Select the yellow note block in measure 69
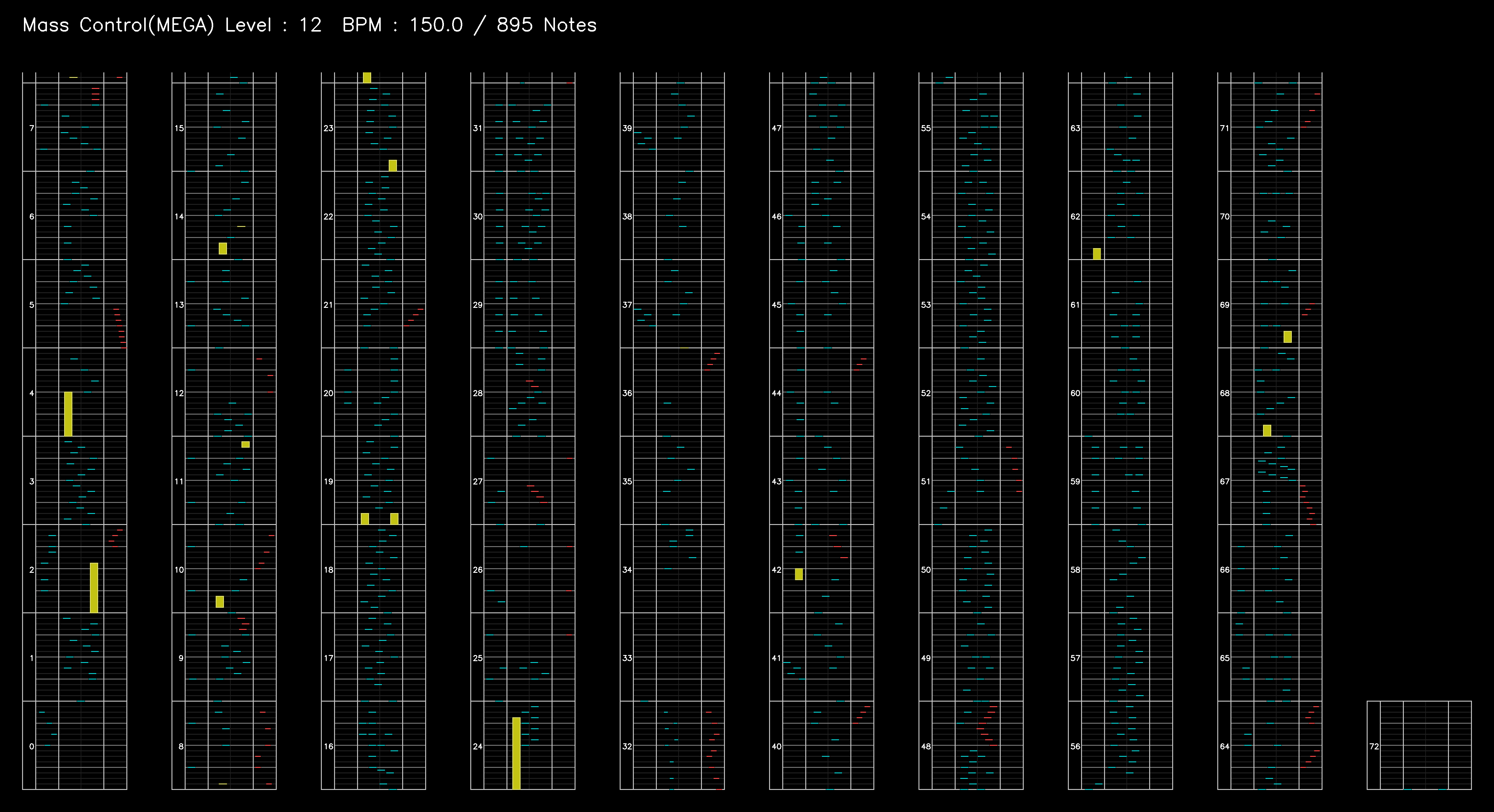Screen dimensions: 1494x812 (1288, 337)
